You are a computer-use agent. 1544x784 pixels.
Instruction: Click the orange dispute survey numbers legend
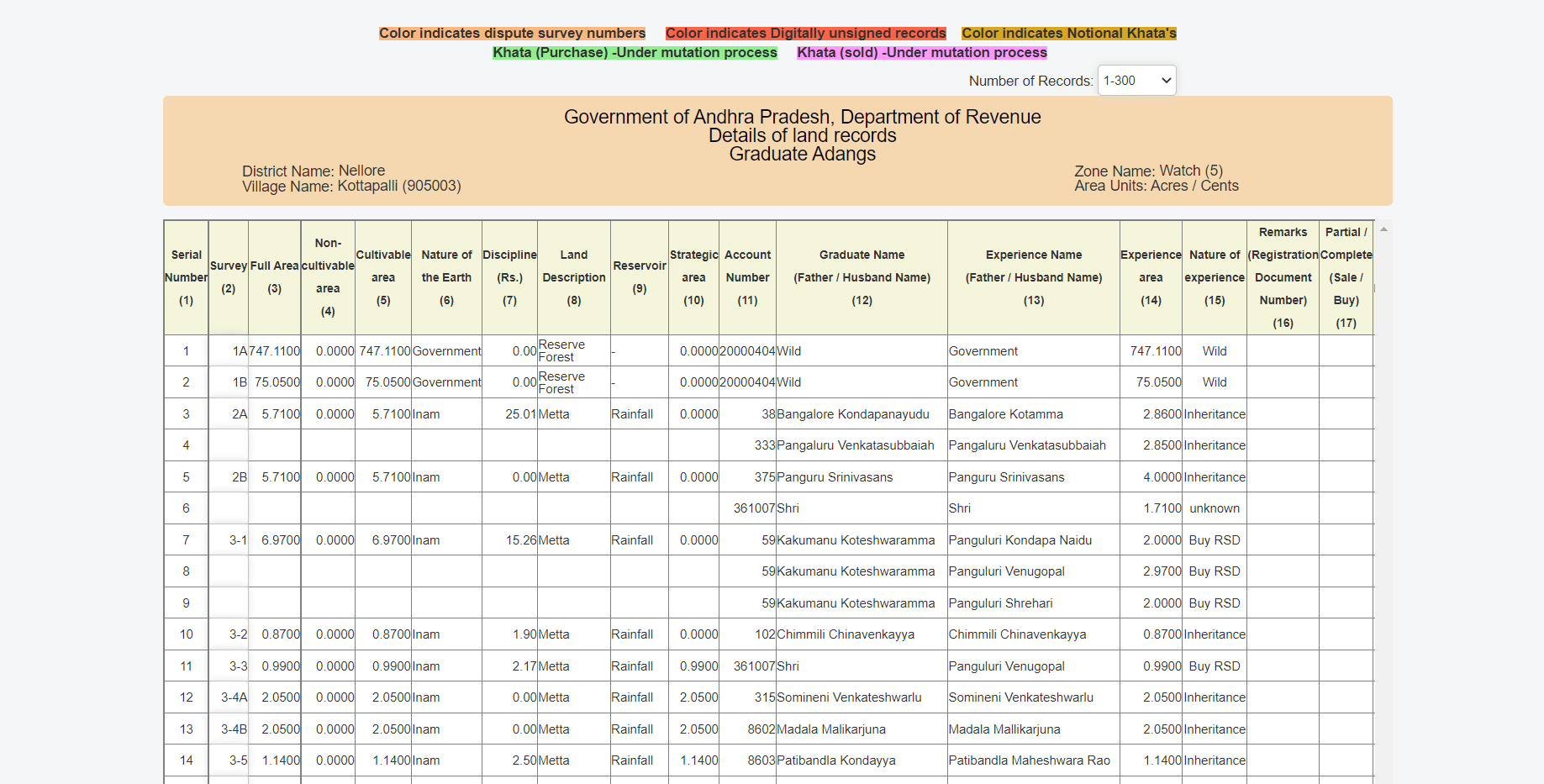512,33
